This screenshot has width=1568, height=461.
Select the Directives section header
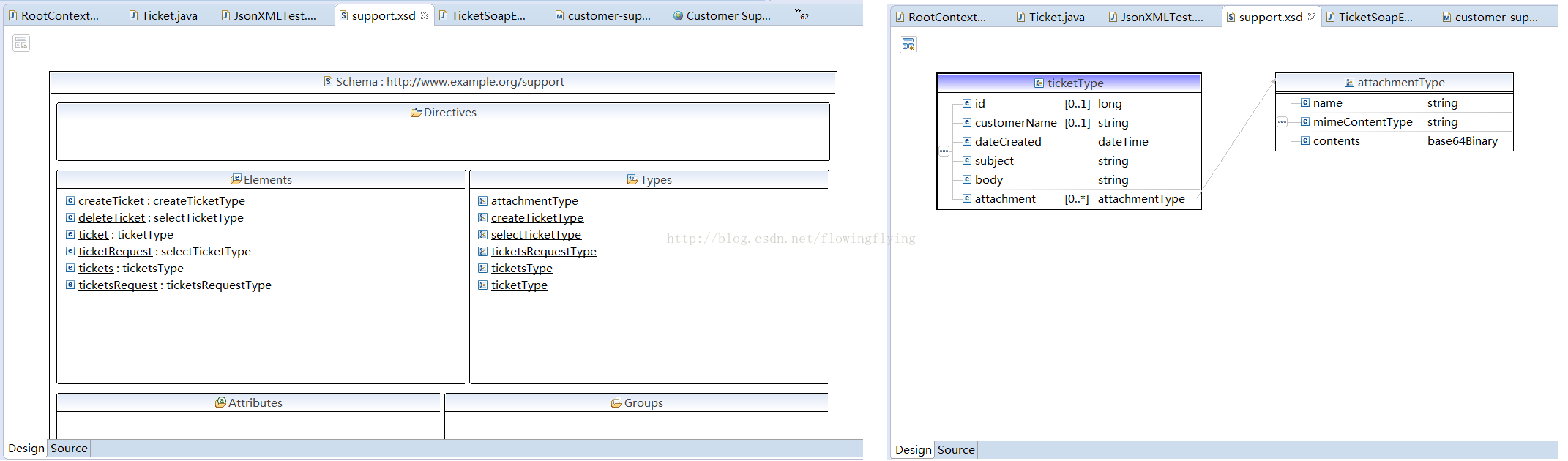tap(443, 113)
